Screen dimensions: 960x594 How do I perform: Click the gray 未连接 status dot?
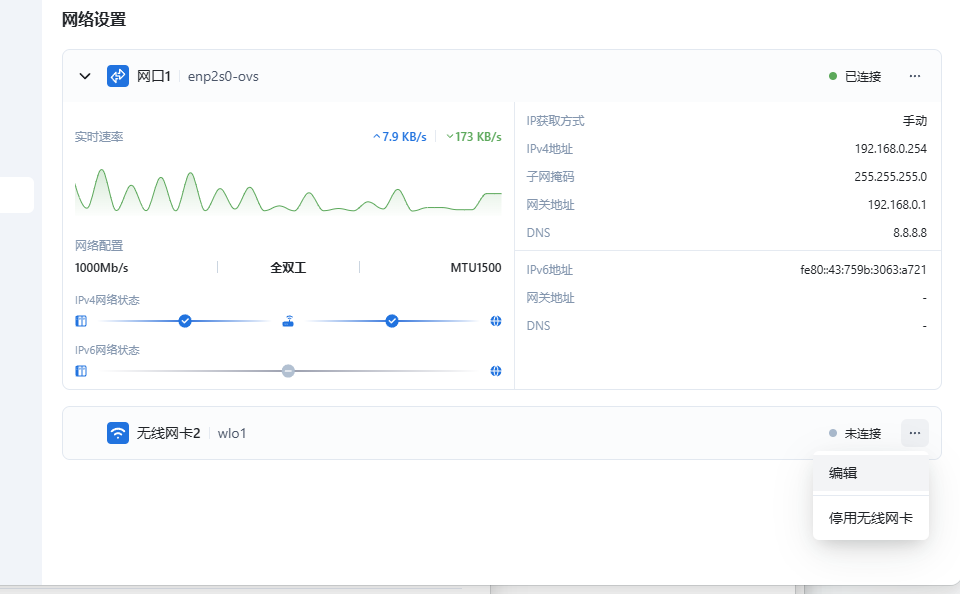833,433
